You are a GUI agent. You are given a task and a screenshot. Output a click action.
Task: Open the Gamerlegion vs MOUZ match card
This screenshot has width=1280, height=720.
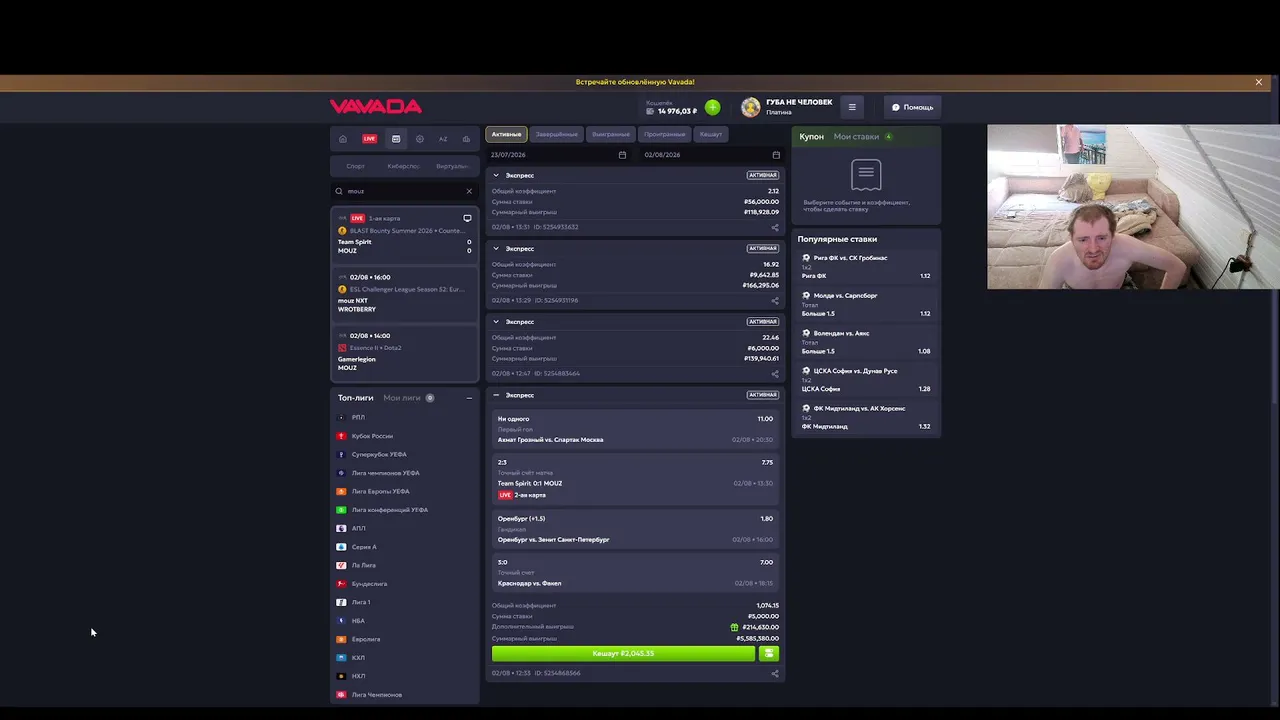tap(405, 352)
